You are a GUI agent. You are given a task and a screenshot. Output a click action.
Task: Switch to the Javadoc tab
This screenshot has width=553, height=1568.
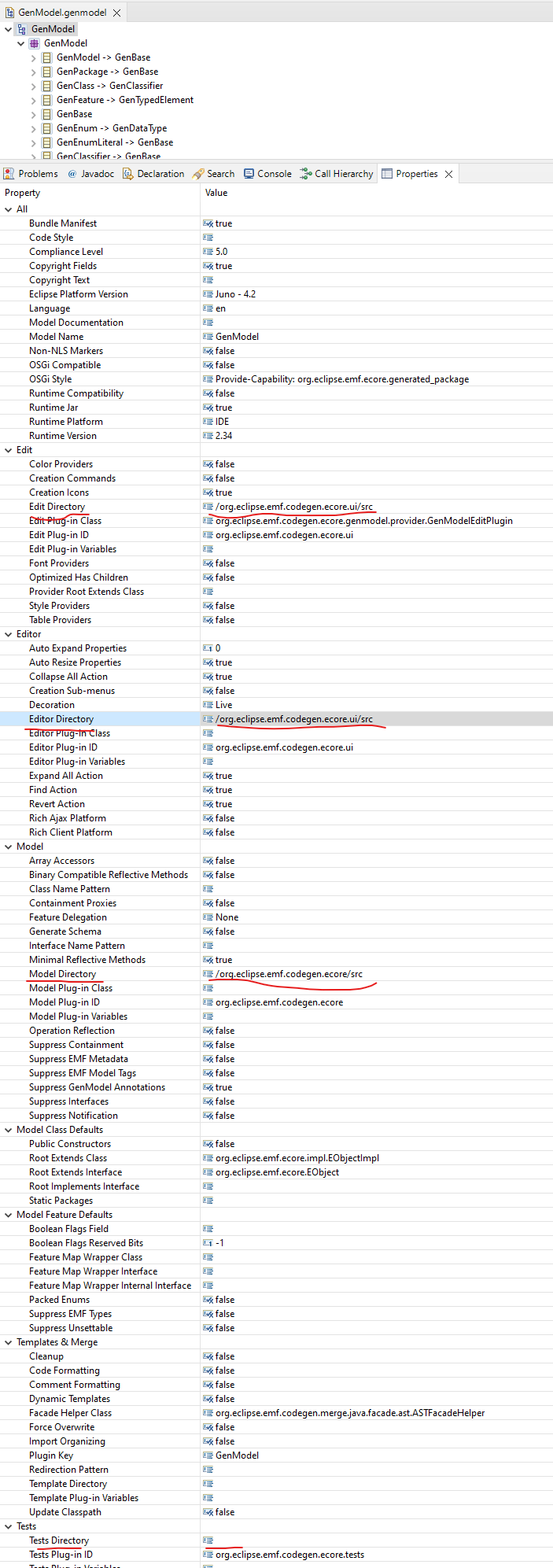tap(90, 174)
